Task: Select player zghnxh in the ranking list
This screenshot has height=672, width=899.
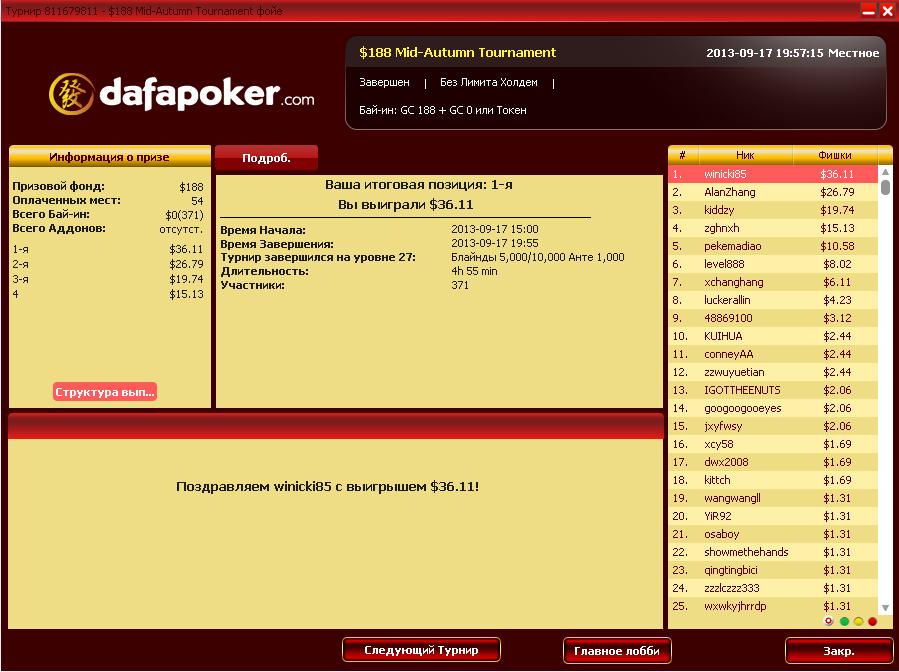Action: point(773,228)
